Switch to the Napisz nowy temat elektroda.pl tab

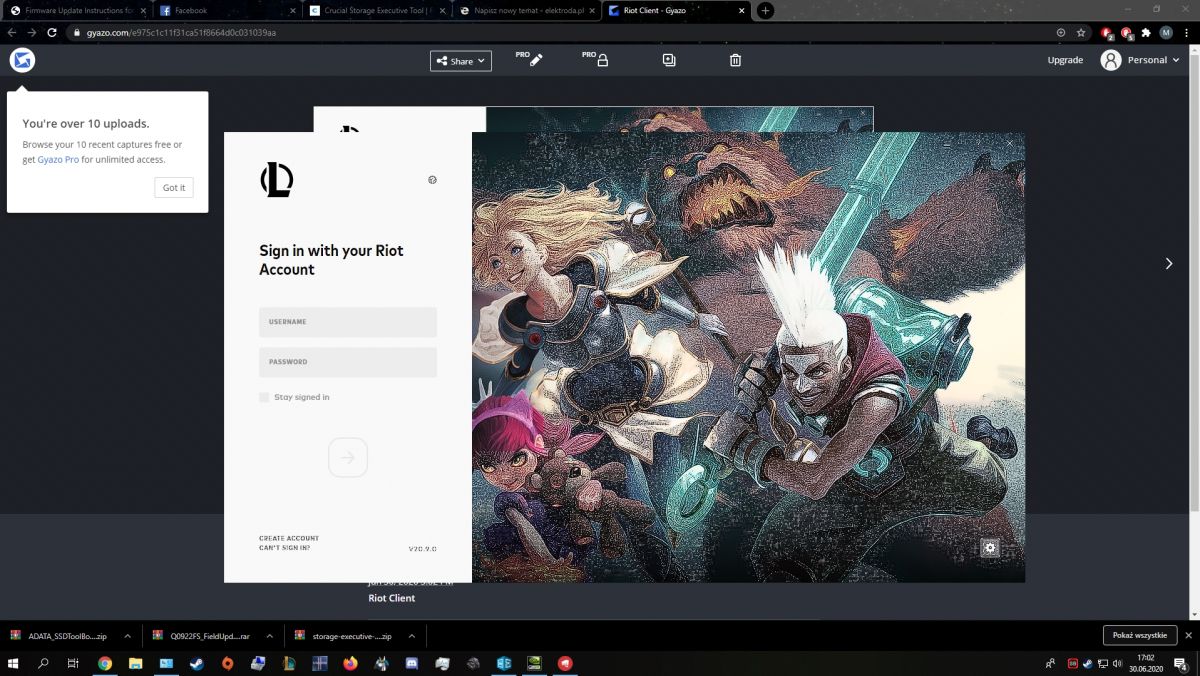click(x=526, y=10)
